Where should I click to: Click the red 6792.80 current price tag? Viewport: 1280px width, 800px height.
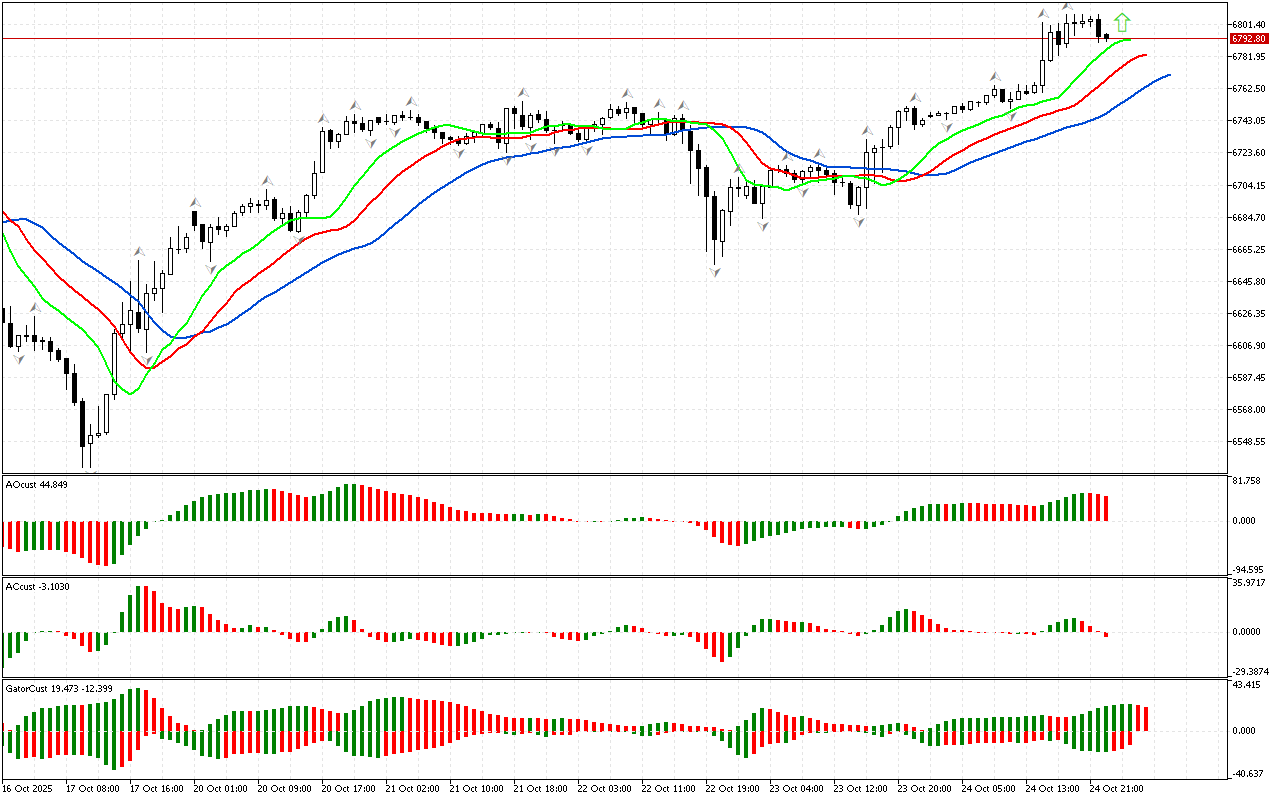[x=1249, y=38]
